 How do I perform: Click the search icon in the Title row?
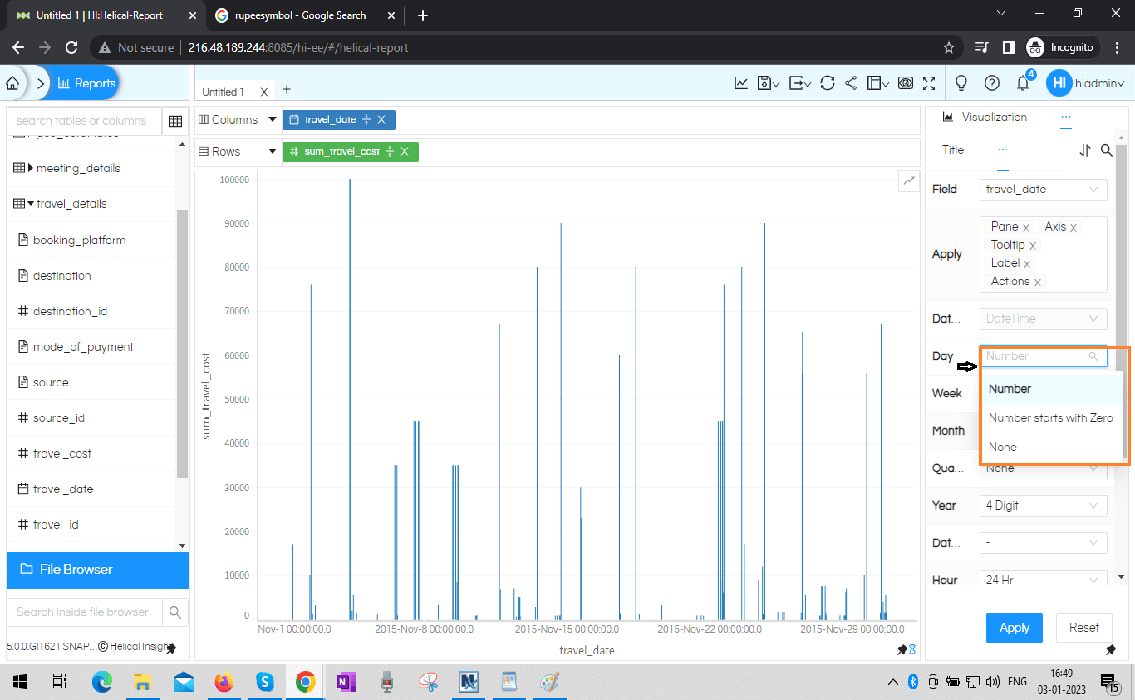coord(1107,150)
